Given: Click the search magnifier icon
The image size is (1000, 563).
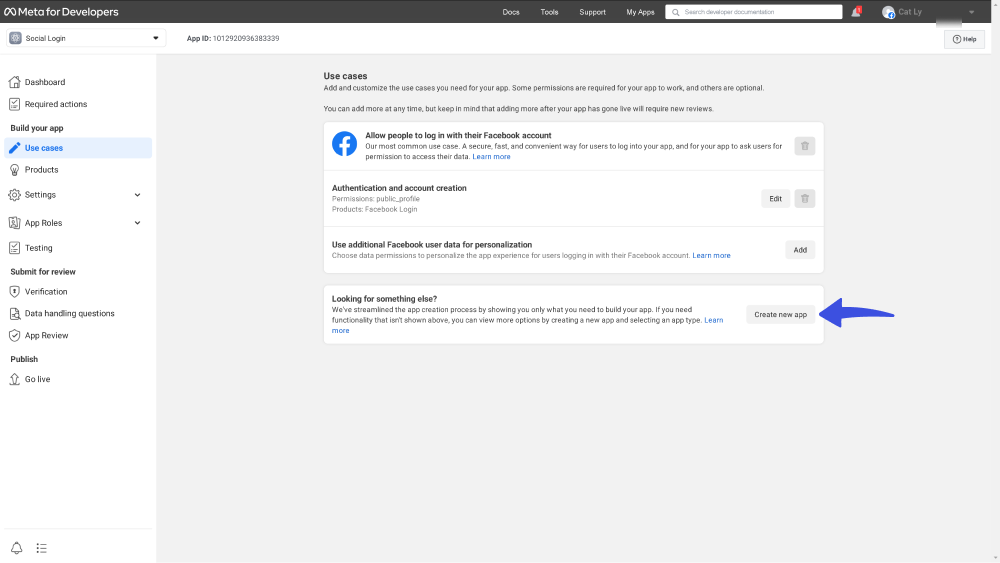Looking at the screenshot, I should click(x=675, y=12).
